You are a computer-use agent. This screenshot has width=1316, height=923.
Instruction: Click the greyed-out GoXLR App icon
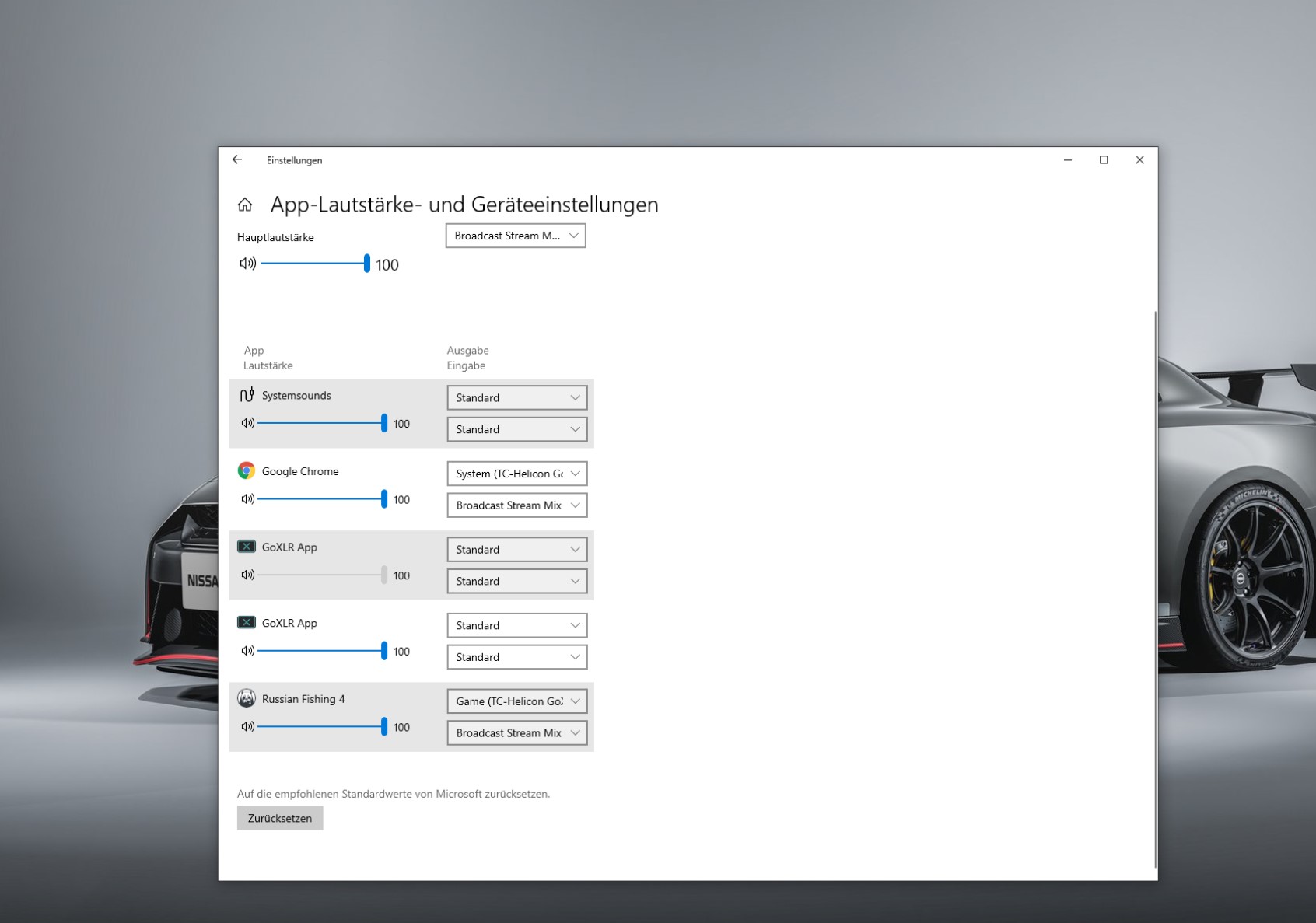(x=247, y=547)
